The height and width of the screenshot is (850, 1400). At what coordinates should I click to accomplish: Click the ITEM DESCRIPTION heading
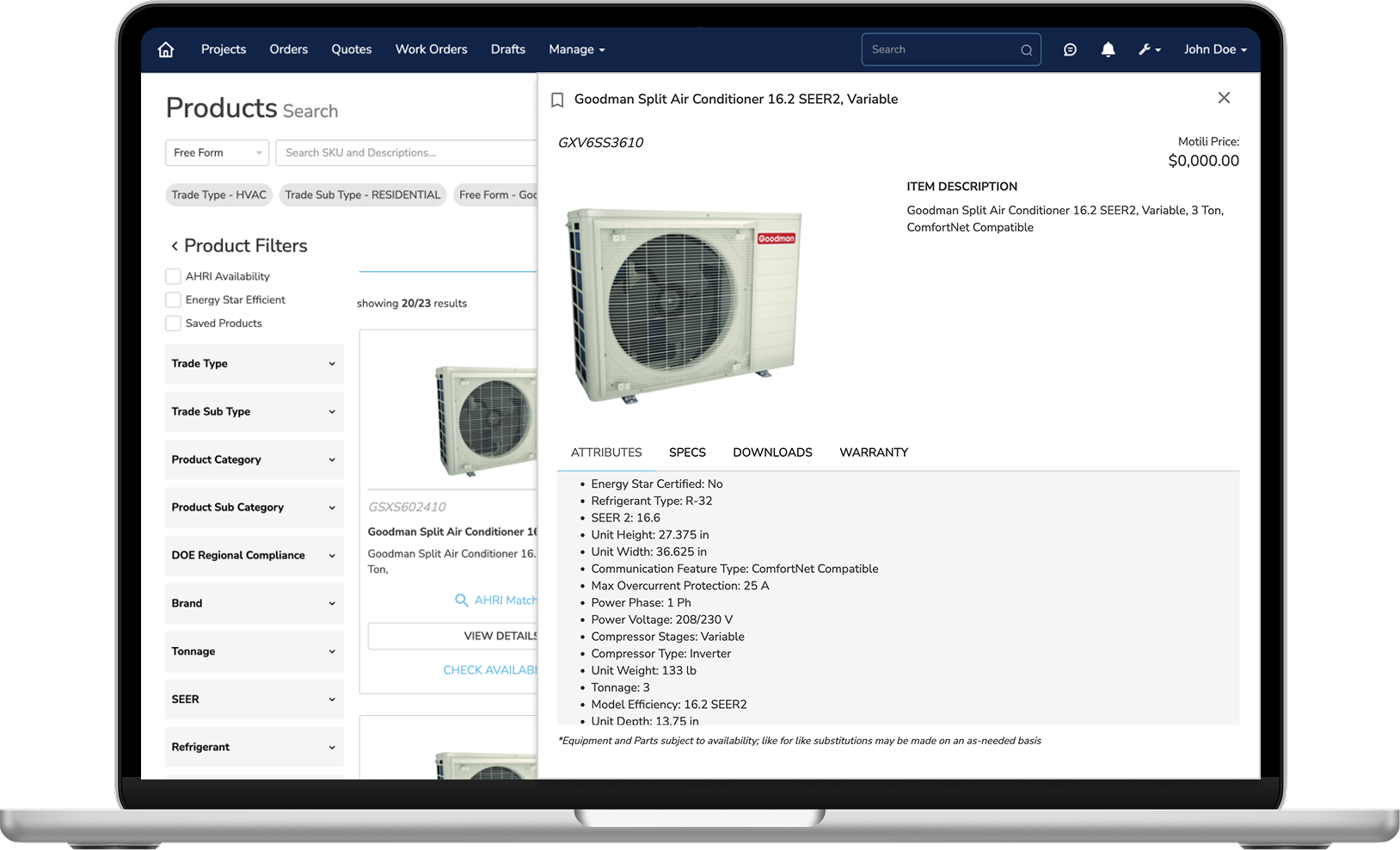click(961, 187)
